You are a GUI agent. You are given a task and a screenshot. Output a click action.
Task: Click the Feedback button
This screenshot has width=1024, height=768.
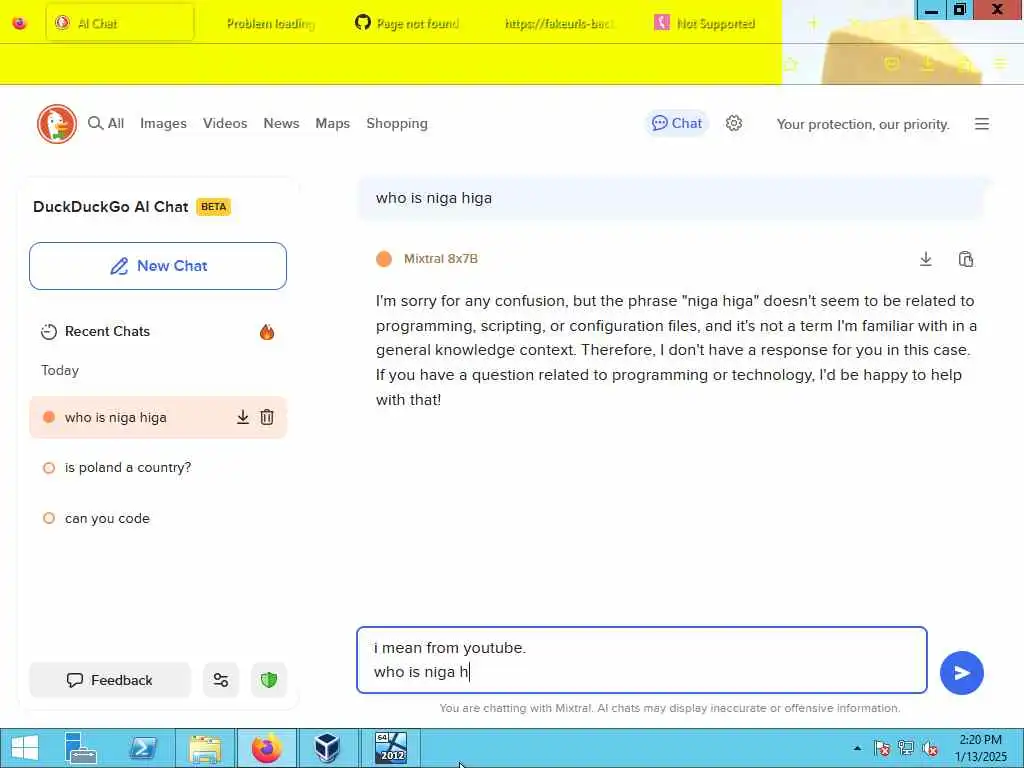click(110, 680)
